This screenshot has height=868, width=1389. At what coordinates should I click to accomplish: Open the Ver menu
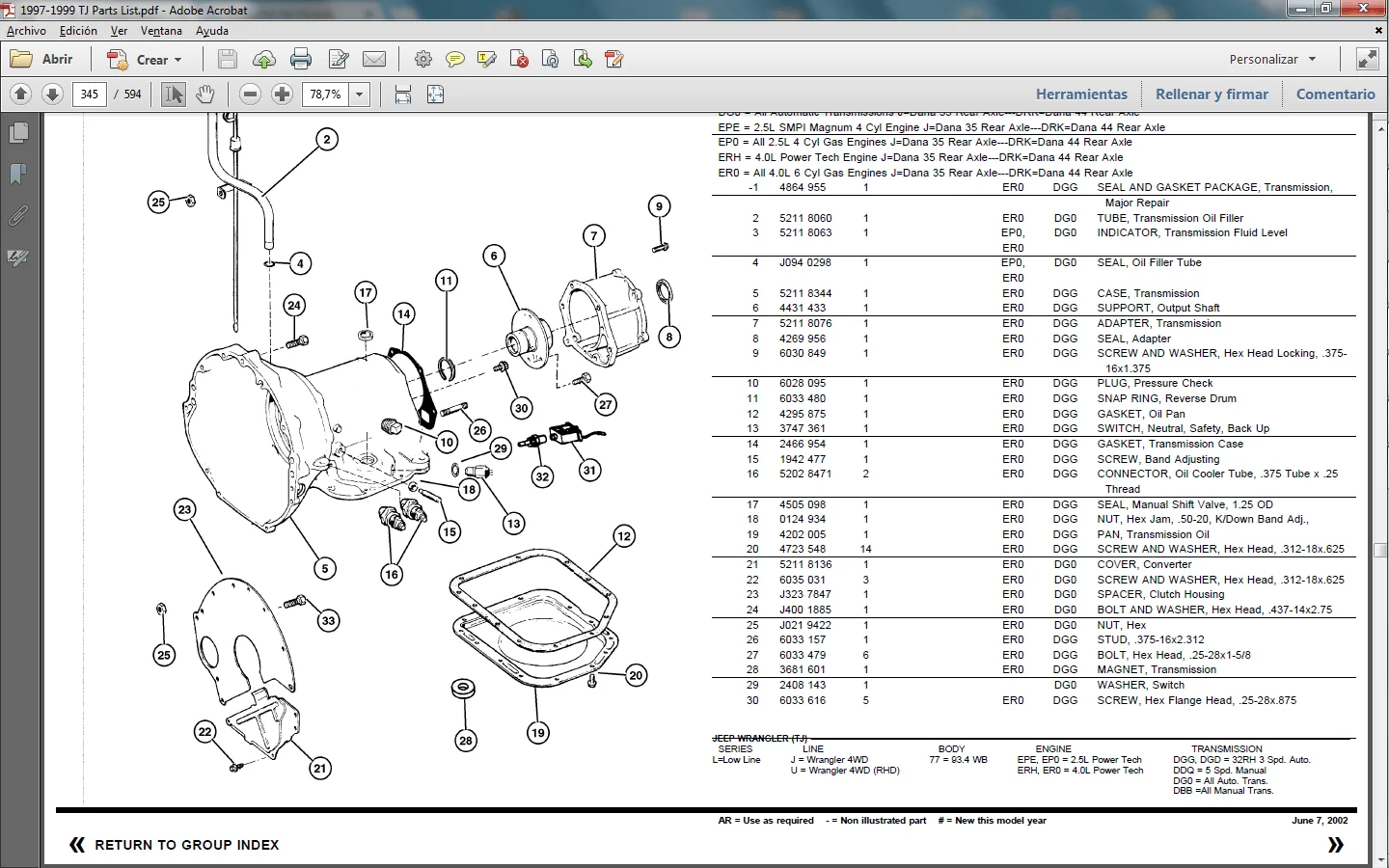[119, 31]
